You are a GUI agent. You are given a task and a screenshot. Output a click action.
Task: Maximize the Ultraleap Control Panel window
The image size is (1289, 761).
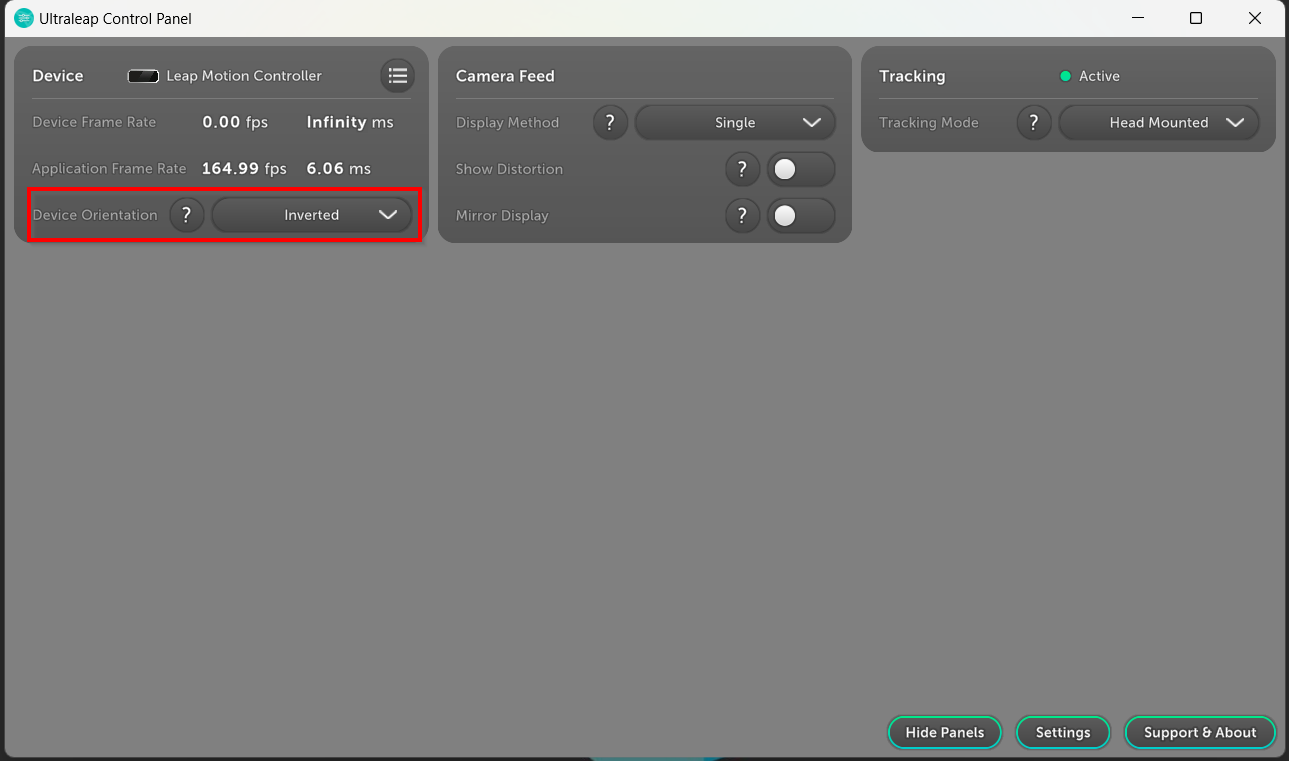(x=1196, y=18)
